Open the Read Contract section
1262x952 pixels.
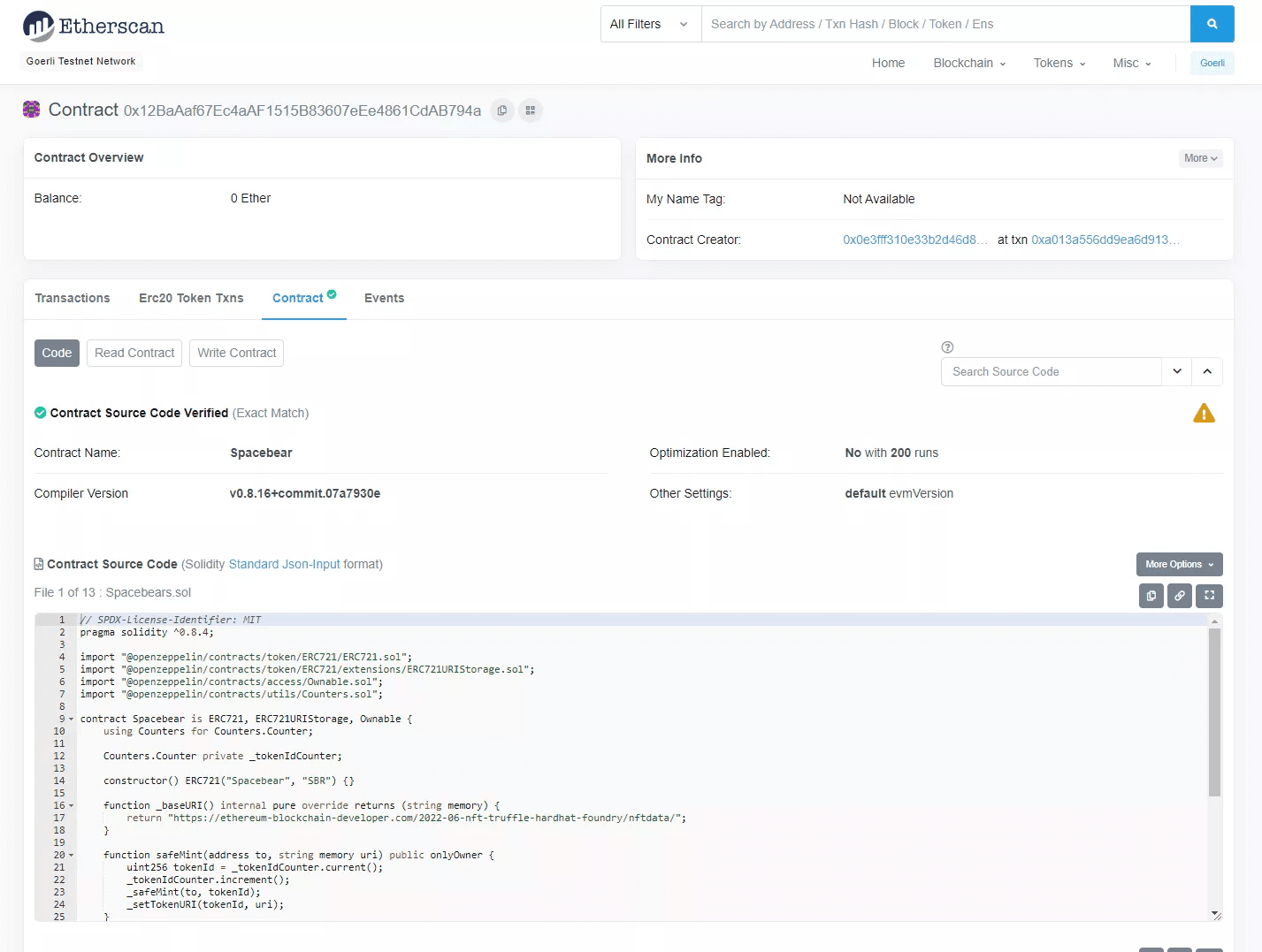coord(134,353)
